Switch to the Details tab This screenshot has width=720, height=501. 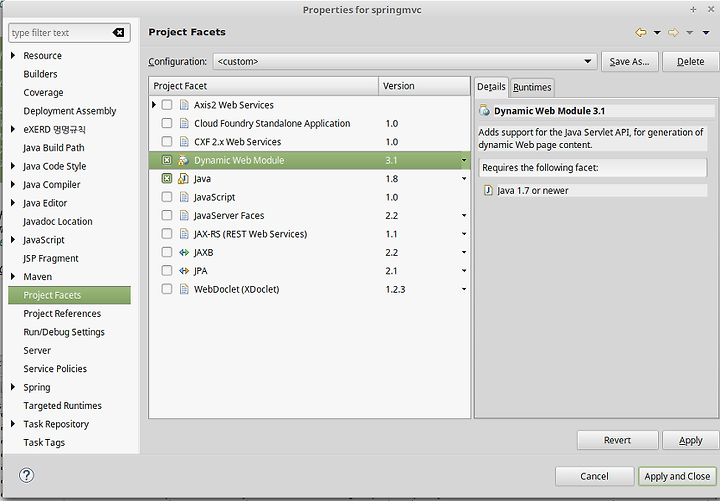tap(491, 87)
